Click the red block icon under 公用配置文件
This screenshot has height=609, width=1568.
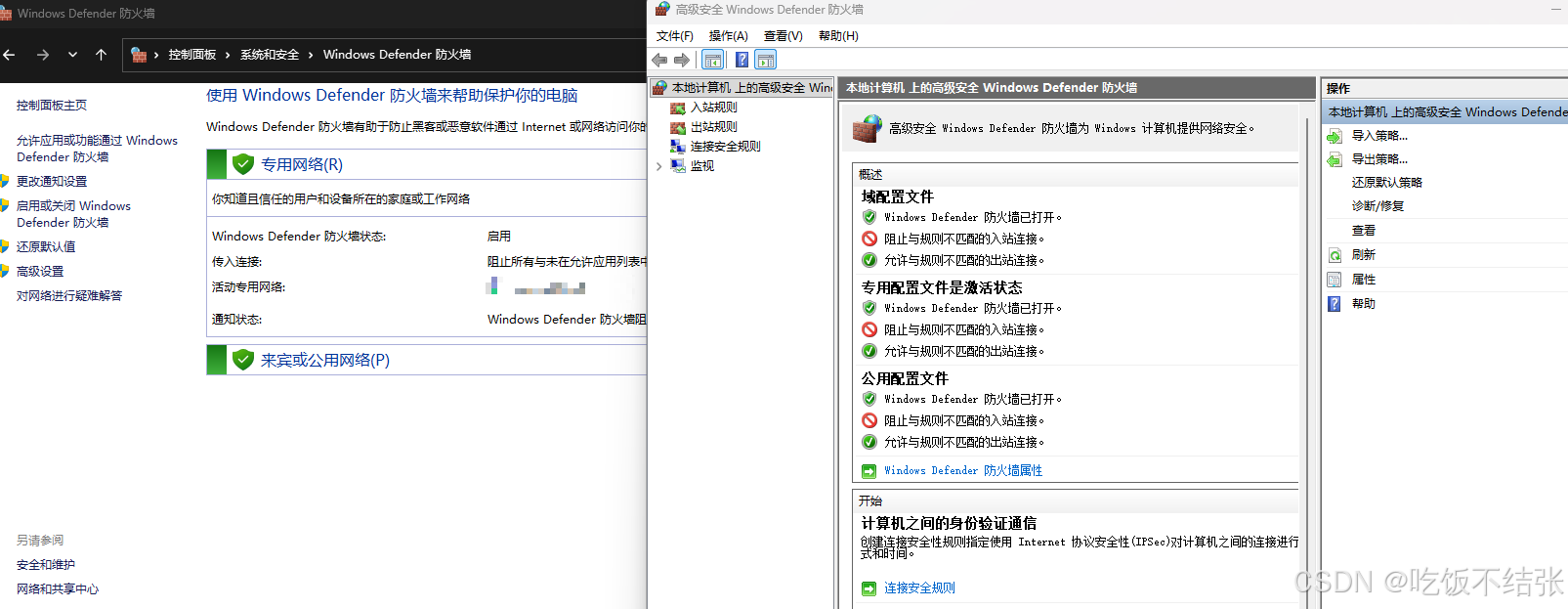(869, 420)
